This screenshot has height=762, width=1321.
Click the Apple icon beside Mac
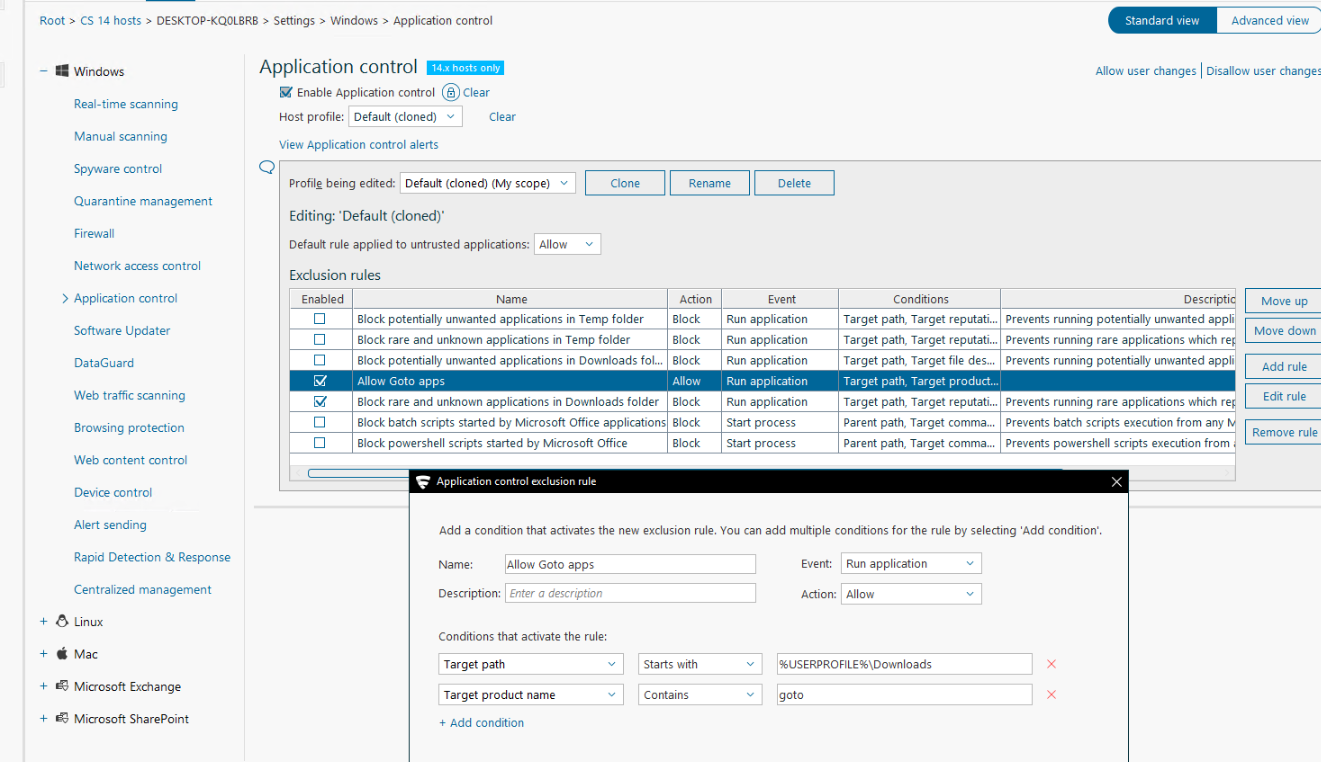[62, 653]
